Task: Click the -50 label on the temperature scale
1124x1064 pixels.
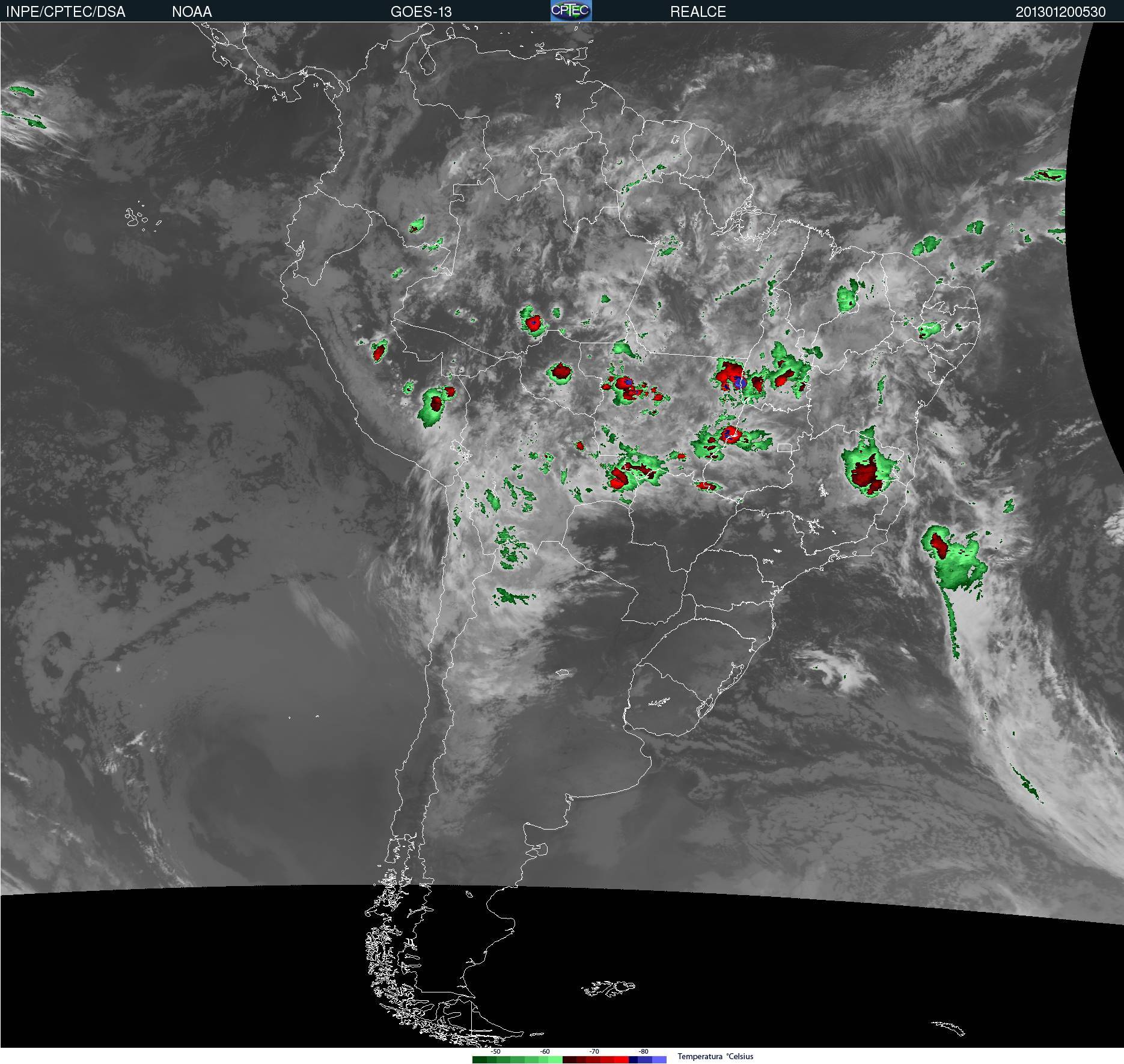Action: click(496, 1051)
